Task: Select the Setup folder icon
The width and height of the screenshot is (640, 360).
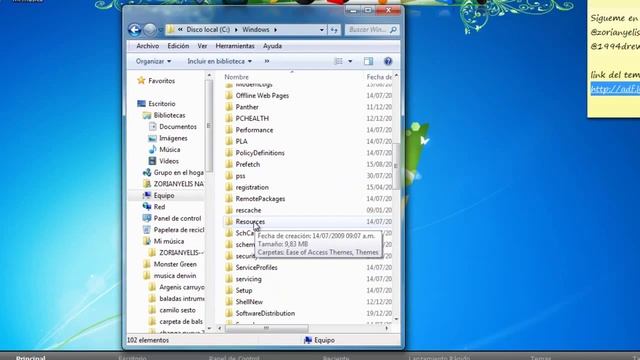Action: (x=229, y=290)
